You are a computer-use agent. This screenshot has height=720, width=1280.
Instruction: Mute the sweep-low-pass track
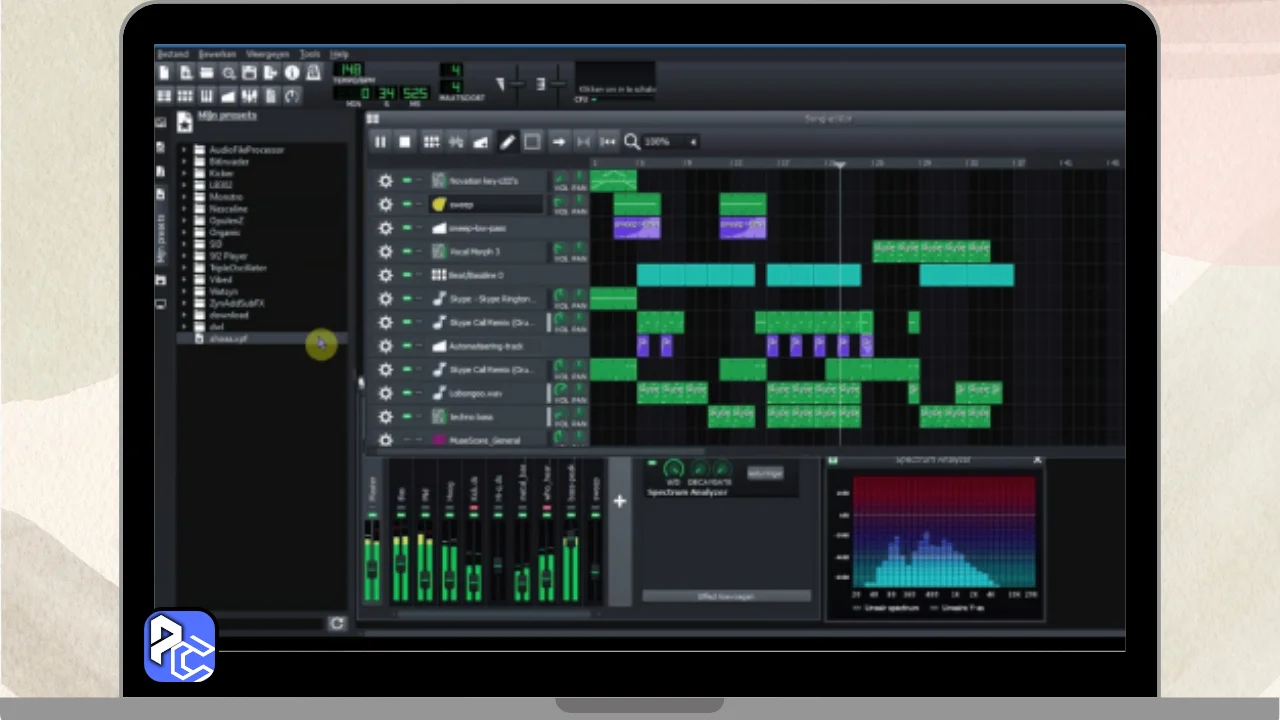(x=407, y=228)
